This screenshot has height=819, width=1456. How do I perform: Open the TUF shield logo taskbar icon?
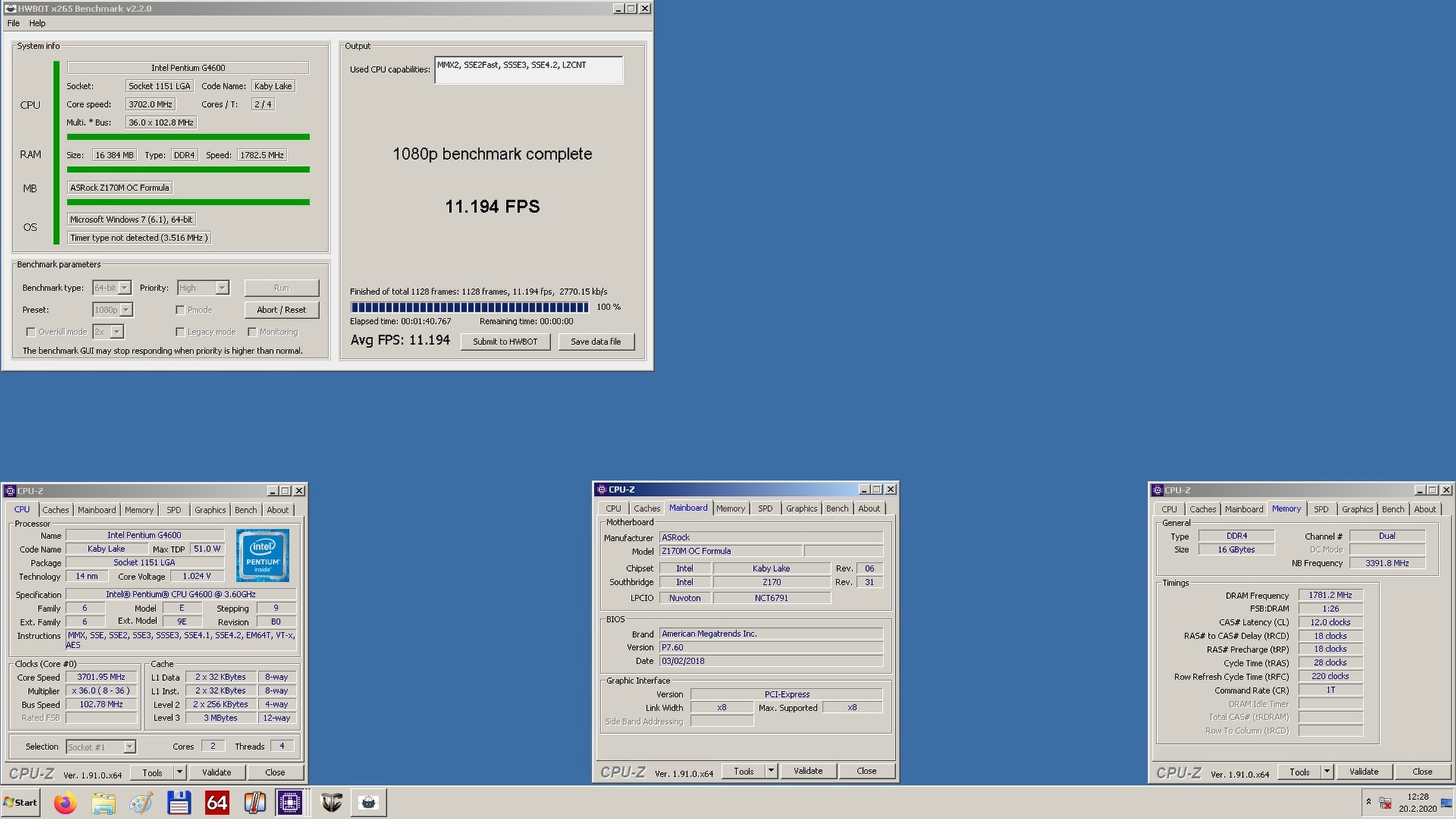tap(331, 802)
